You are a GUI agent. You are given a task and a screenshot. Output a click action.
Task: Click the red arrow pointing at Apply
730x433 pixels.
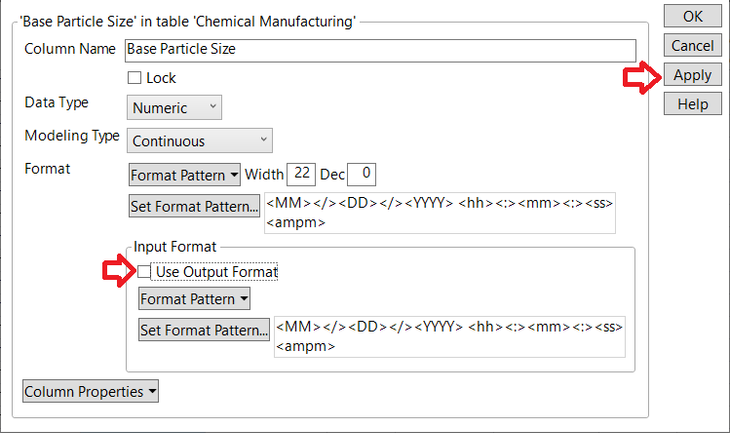coord(641,77)
